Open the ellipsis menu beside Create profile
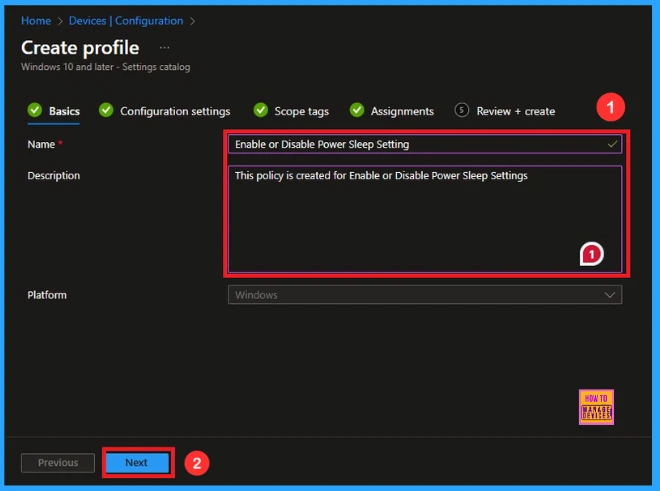Viewport: 660px width, 491px height. pyautogui.click(x=165, y=48)
